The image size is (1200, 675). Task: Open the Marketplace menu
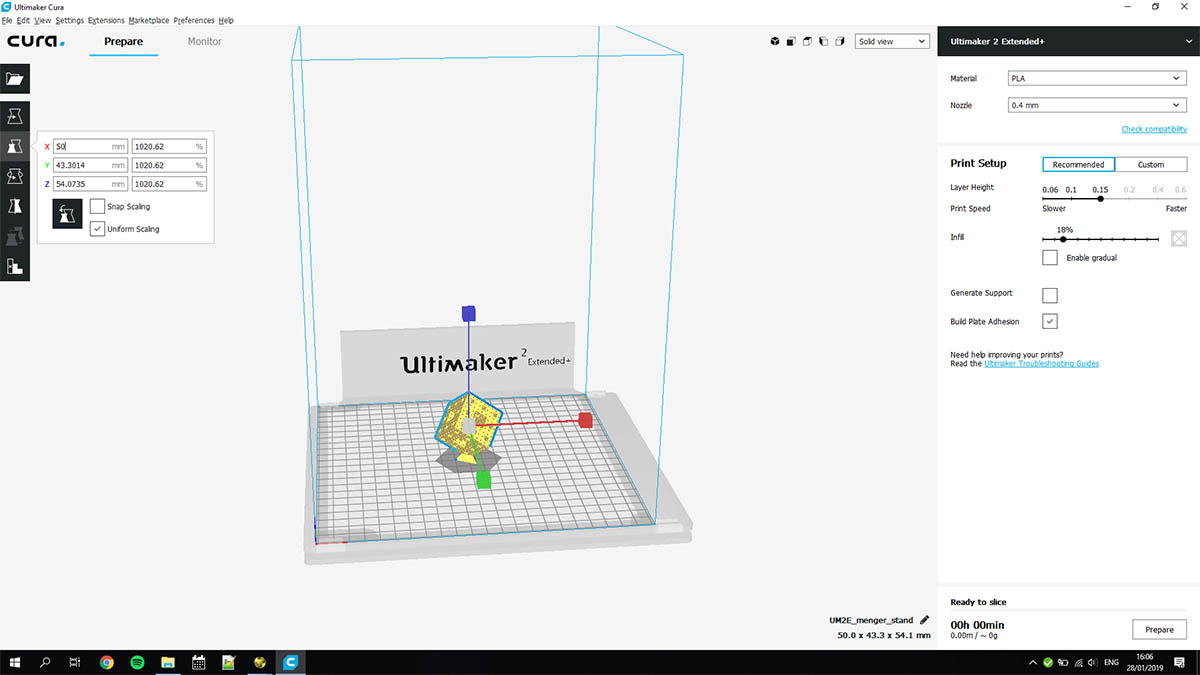149,20
